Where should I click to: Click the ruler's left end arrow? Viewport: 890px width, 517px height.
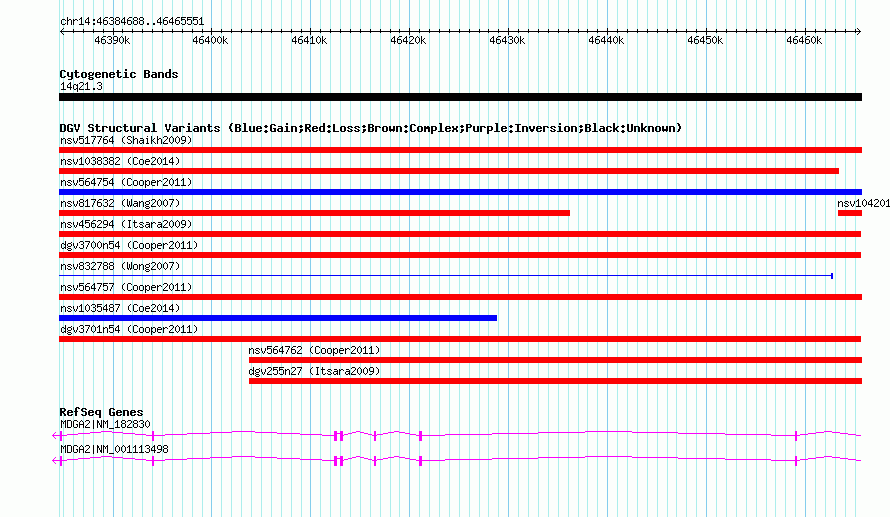(62, 31)
